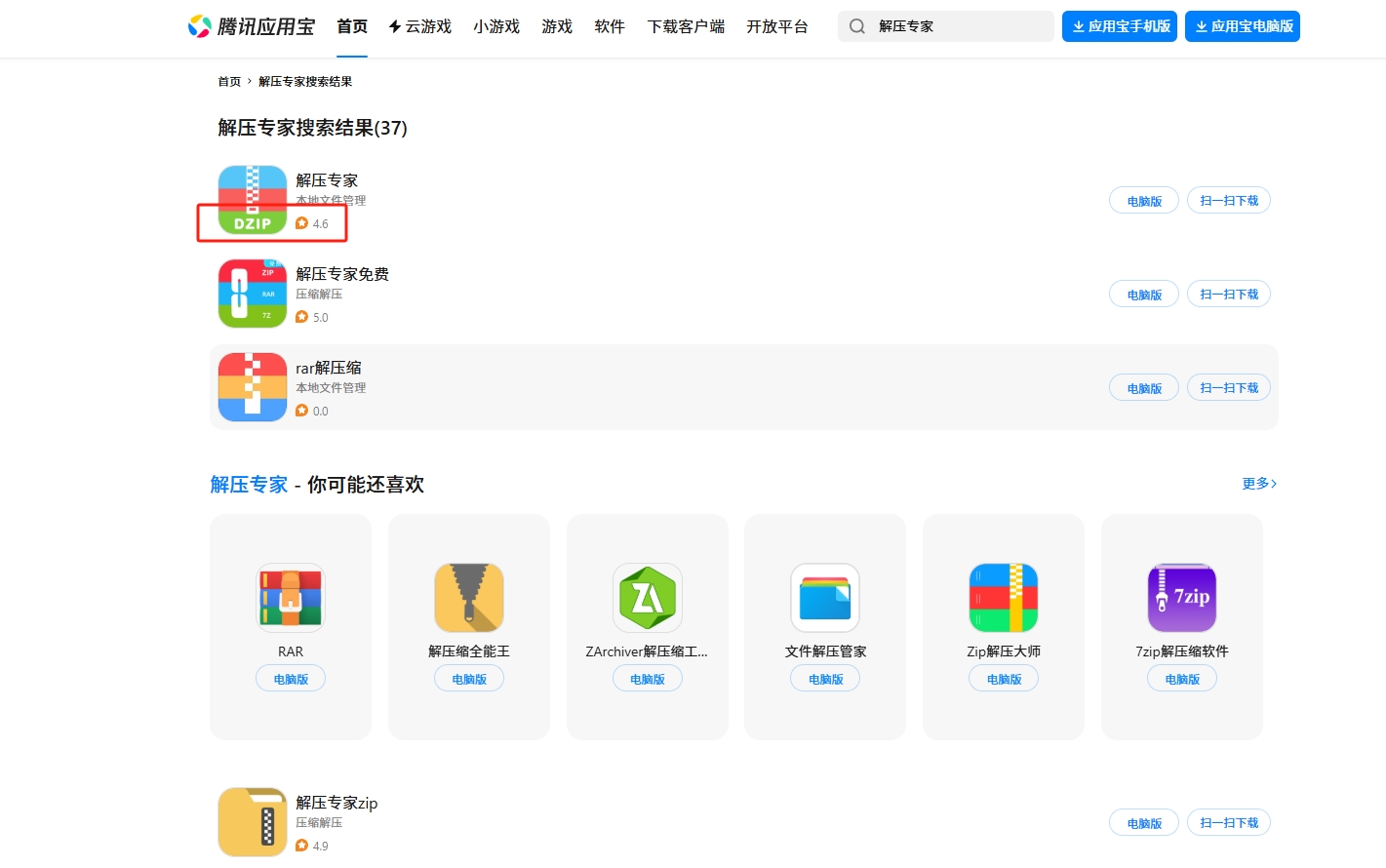
Task: Open the 小游戏 navigation item
Action: pyautogui.click(x=496, y=26)
